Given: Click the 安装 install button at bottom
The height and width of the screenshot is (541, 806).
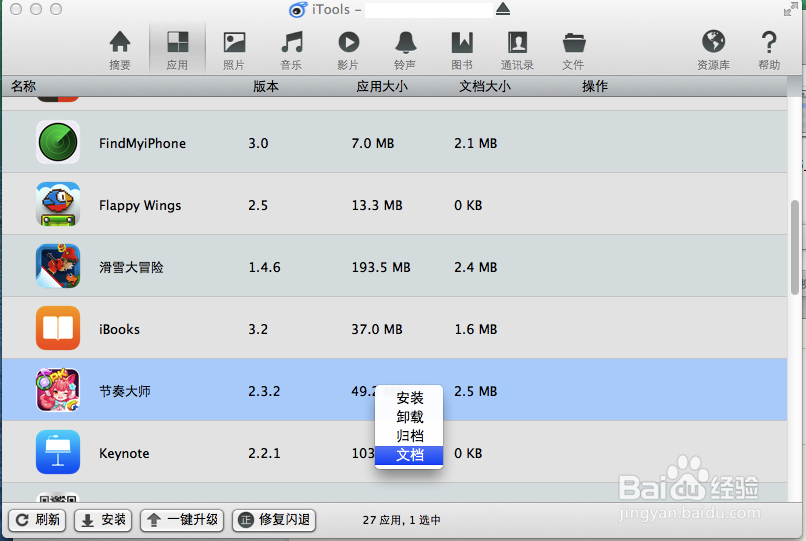Looking at the screenshot, I should click(103, 520).
